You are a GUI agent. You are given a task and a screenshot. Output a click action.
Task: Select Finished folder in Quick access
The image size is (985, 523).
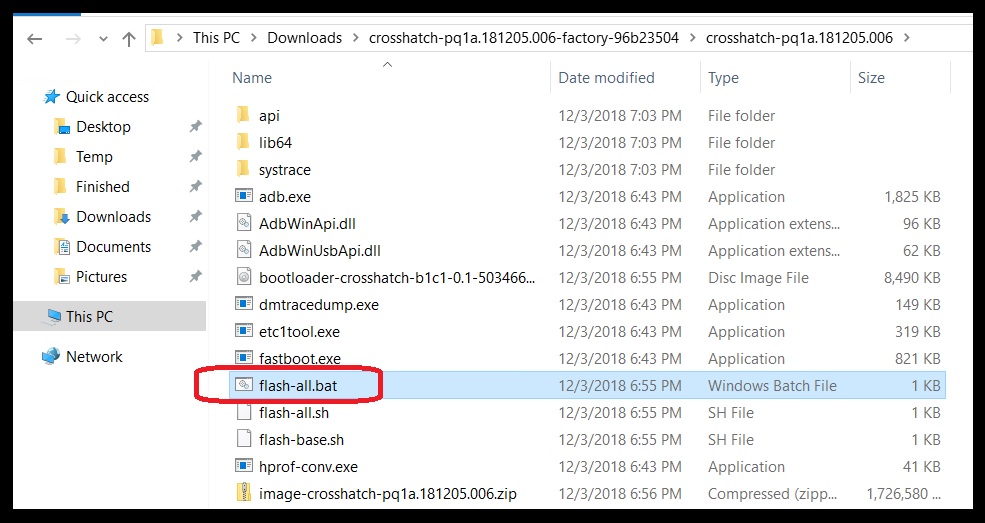point(102,187)
